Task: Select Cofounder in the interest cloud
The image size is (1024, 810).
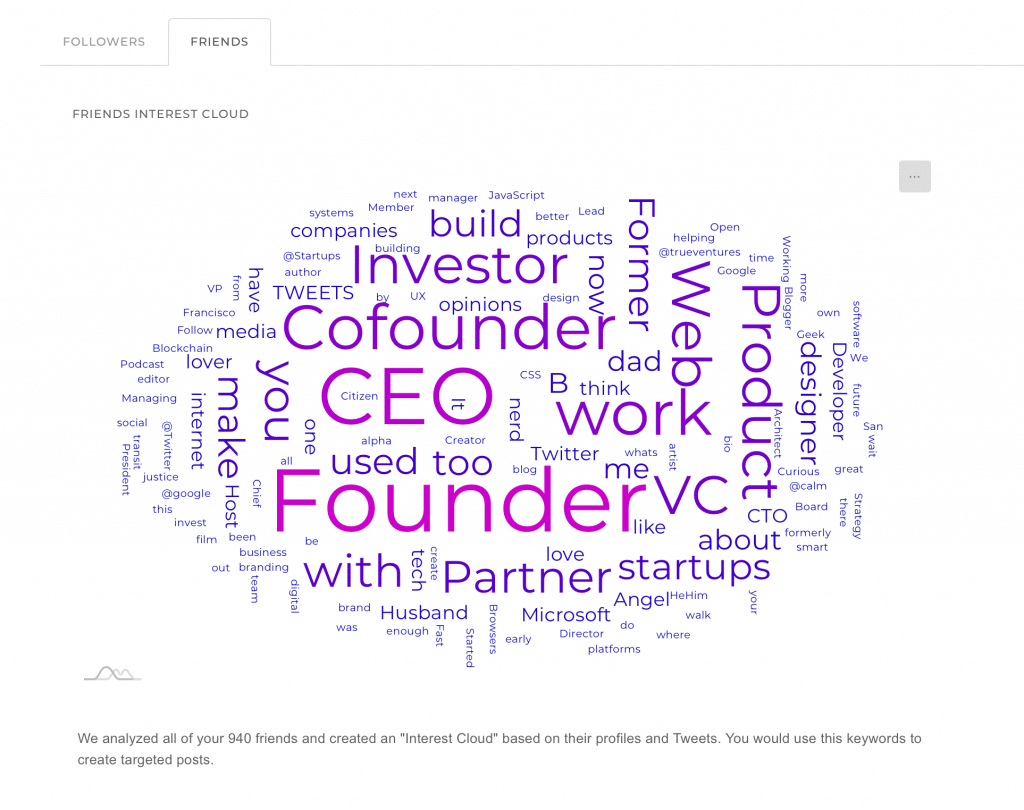Action: click(x=449, y=327)
